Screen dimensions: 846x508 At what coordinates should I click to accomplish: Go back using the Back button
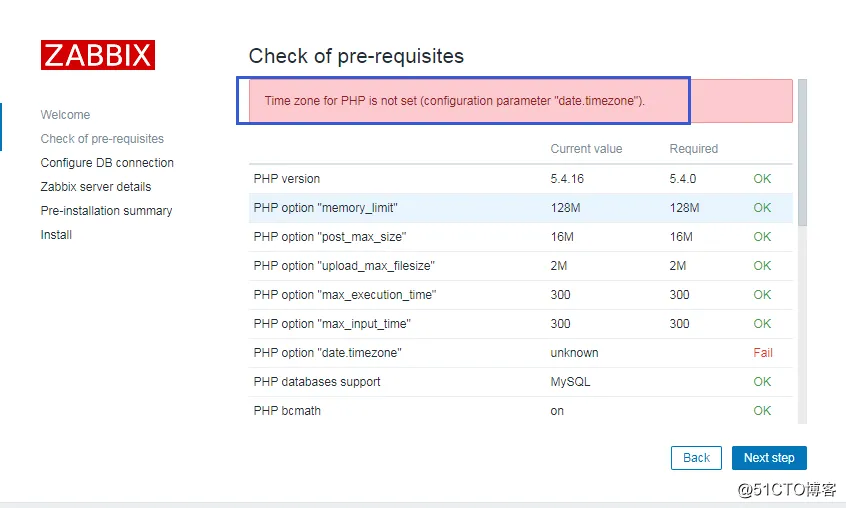[x=696, y=458]
